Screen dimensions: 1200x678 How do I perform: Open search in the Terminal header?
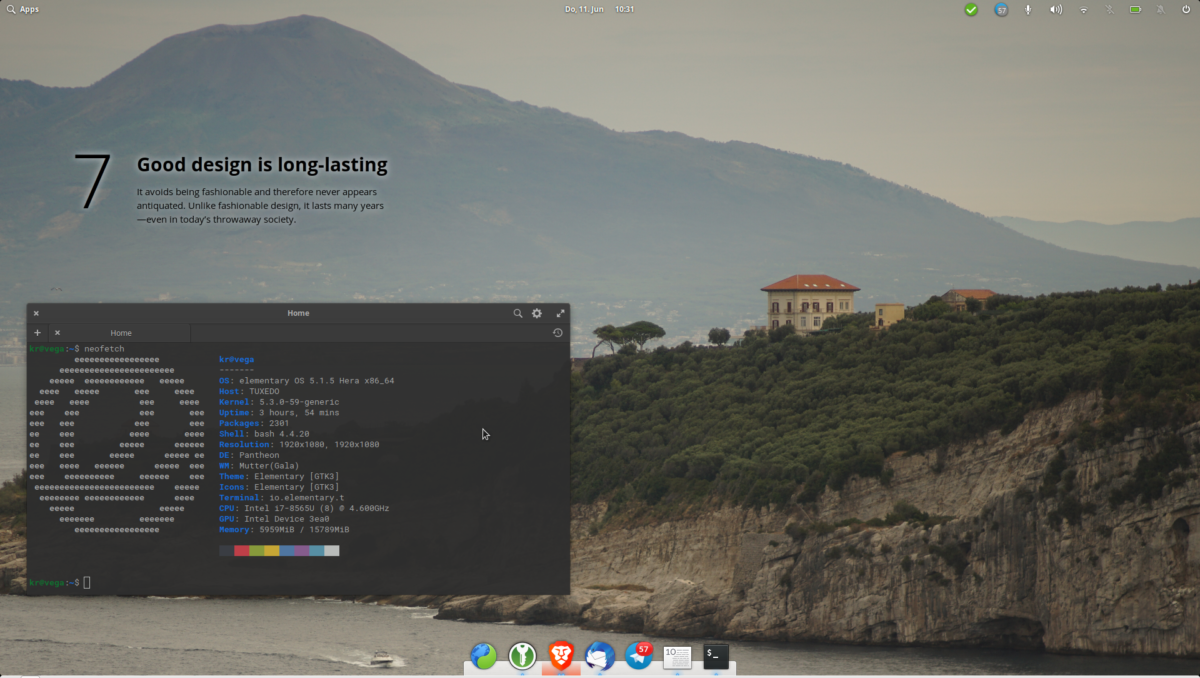coord(518,313)
